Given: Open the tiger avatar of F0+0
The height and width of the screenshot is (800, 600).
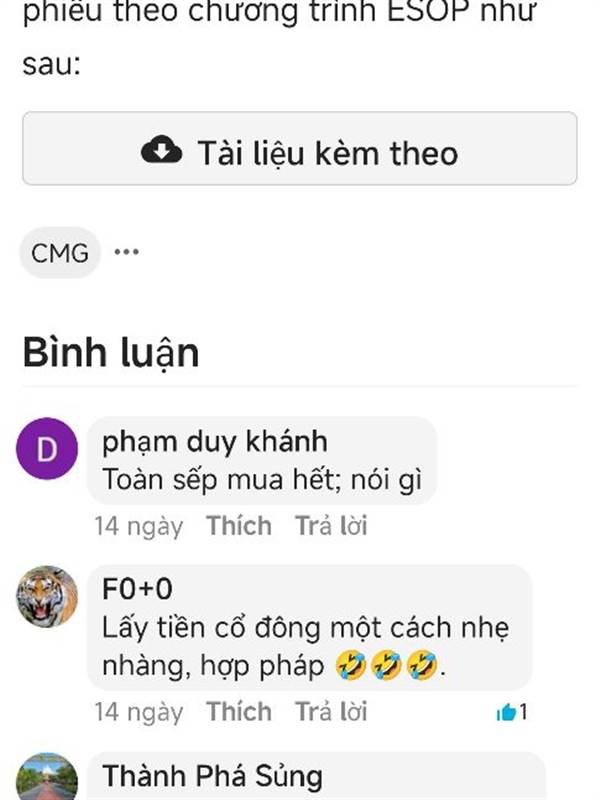Looking at the screenshot, I should coord(47,596).
